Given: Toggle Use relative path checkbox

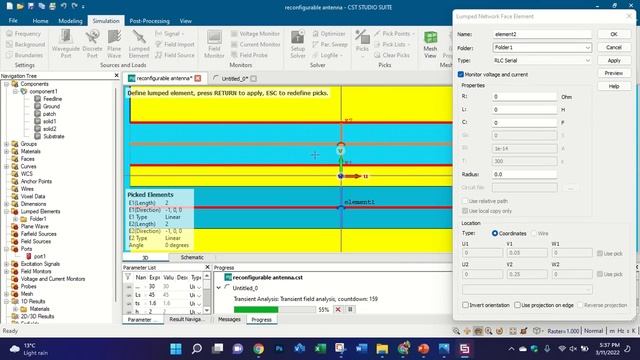Looking at the screenshot, I should pyautogui.click(x=464, y=201).
